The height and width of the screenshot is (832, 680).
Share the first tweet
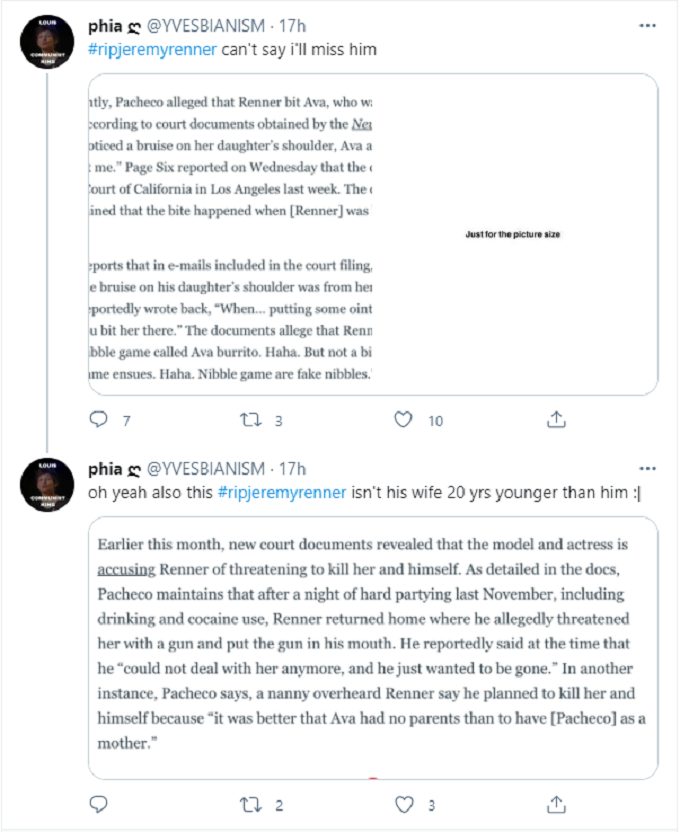(556, 419)
